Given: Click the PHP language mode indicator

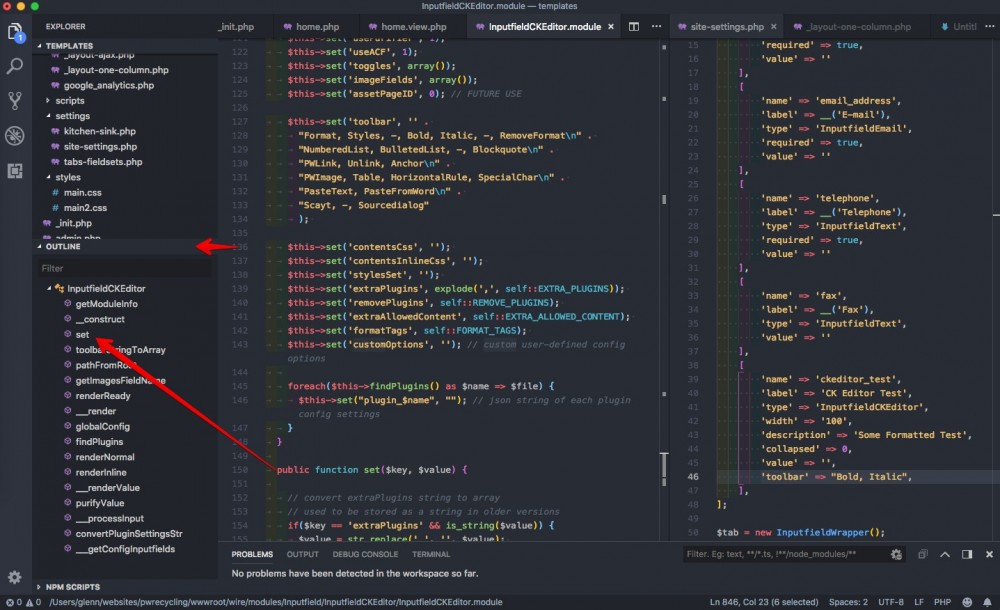Looking at the screenshot, I should point(941,602).
